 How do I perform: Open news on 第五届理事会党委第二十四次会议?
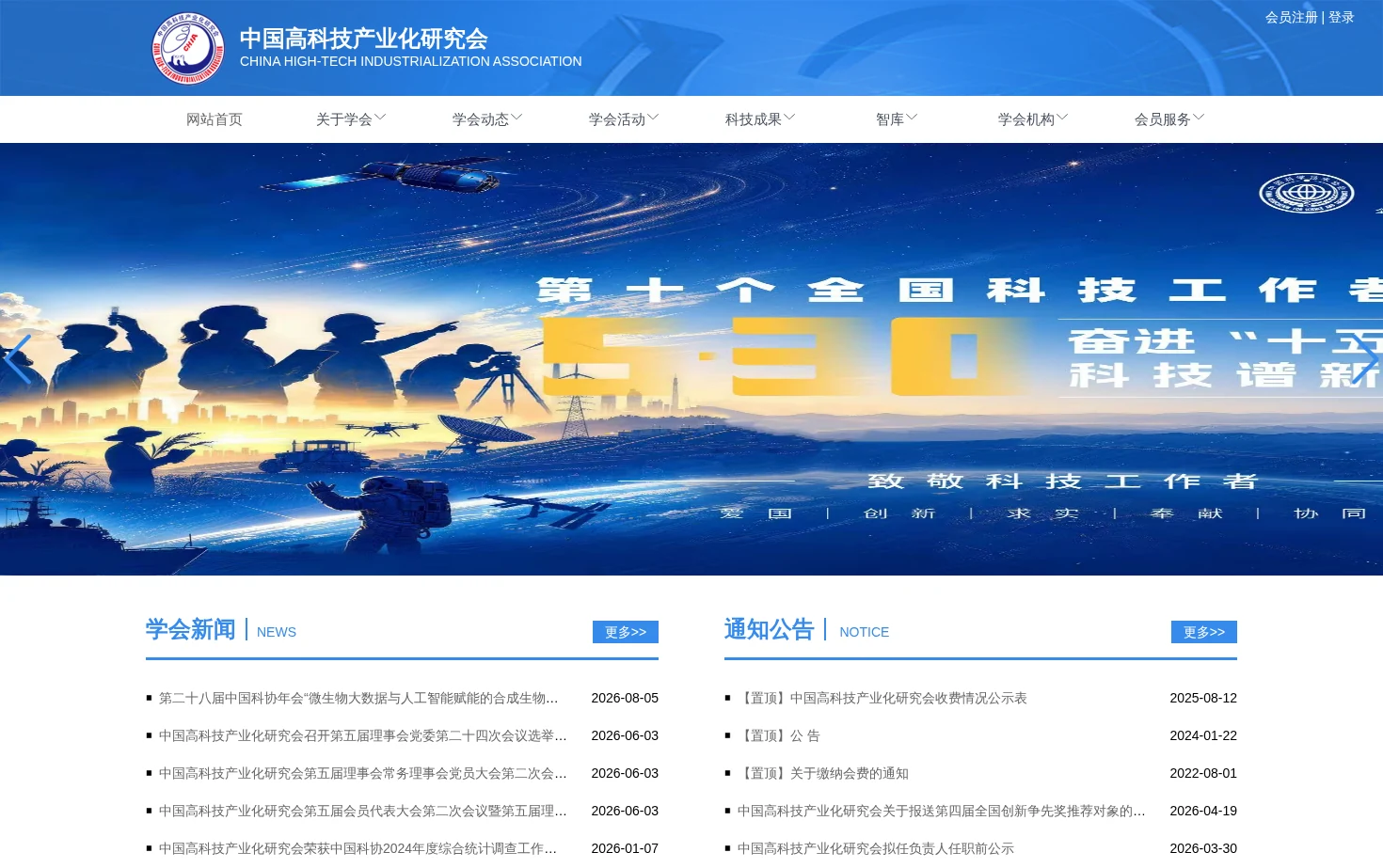(363, 735)
